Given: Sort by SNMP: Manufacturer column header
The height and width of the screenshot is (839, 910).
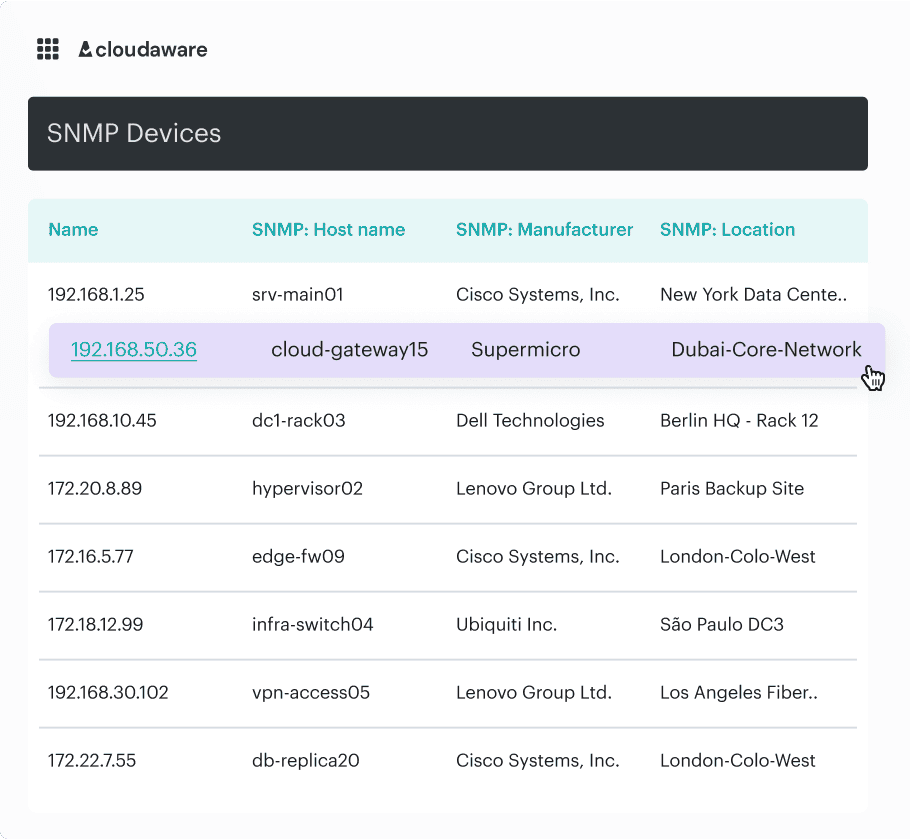Looking at the screenshot, I should (544, 230).
